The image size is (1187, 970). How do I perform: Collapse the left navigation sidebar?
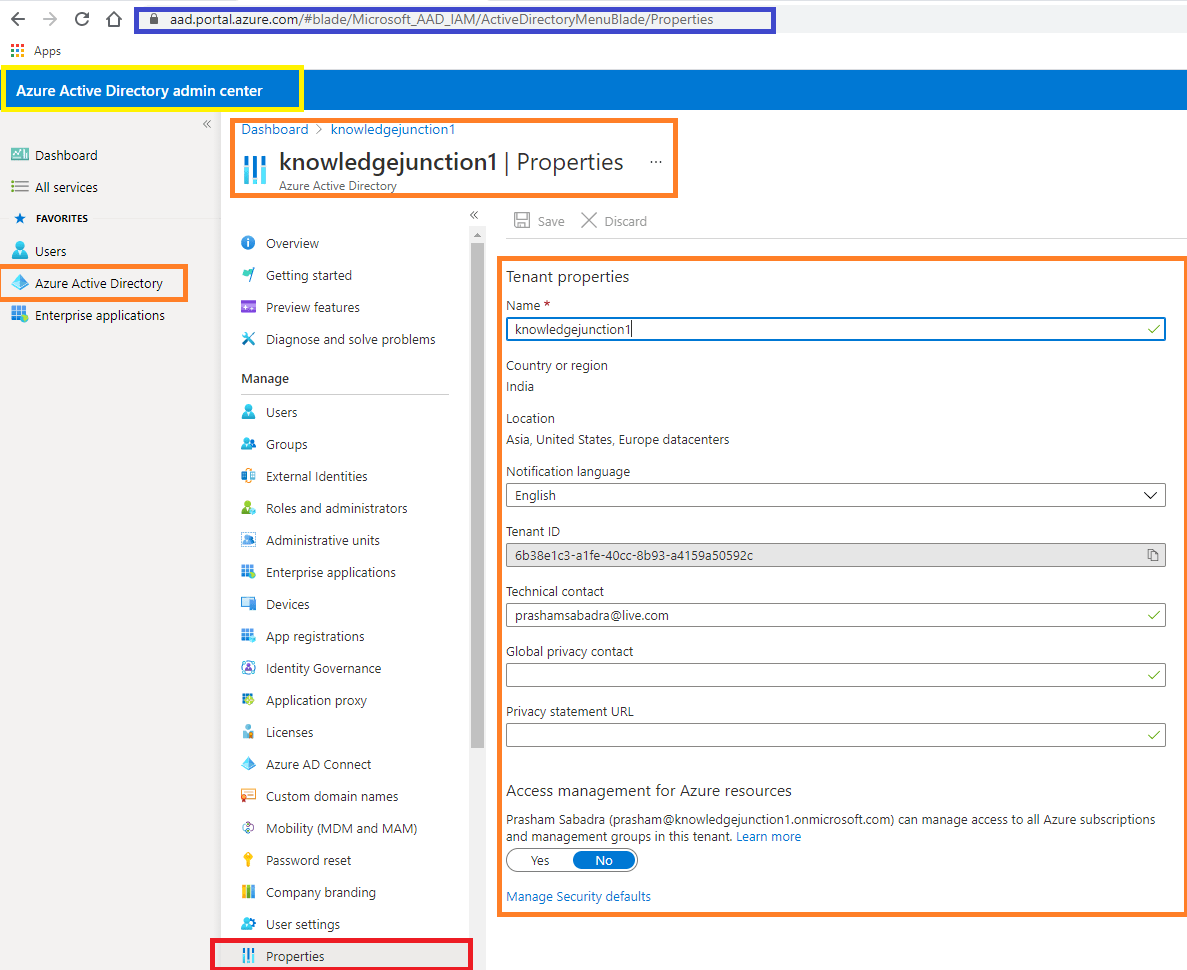(x=206, y=124)
